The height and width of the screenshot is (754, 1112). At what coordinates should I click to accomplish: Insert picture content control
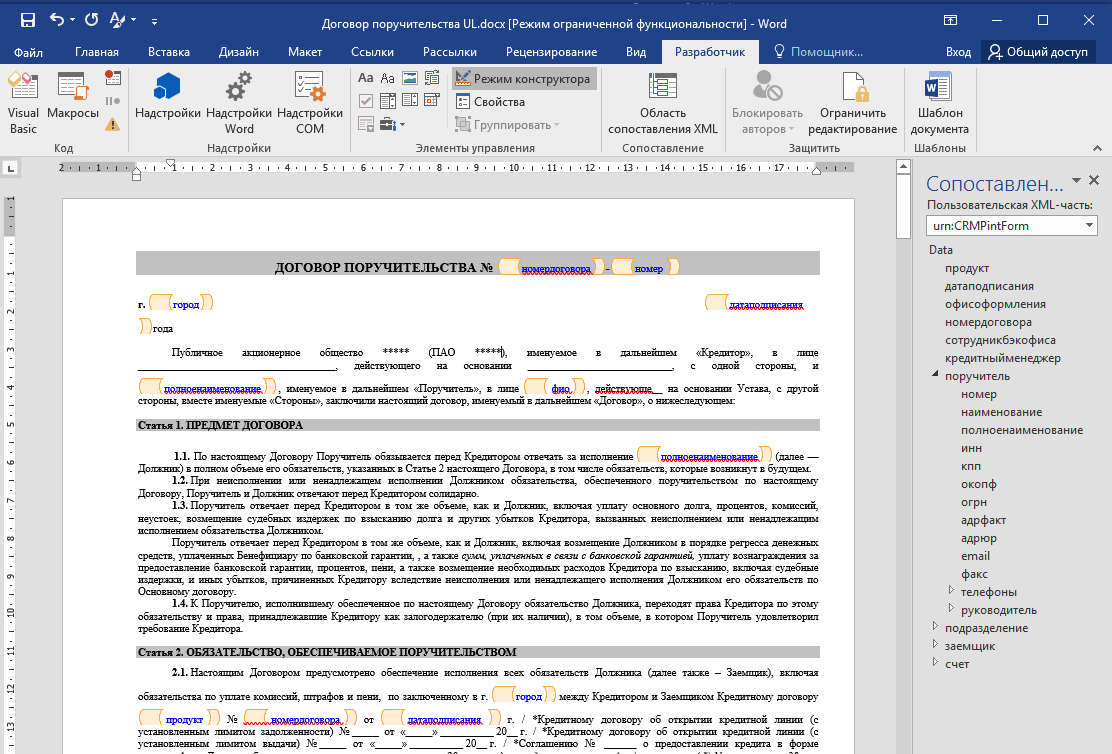410,78
